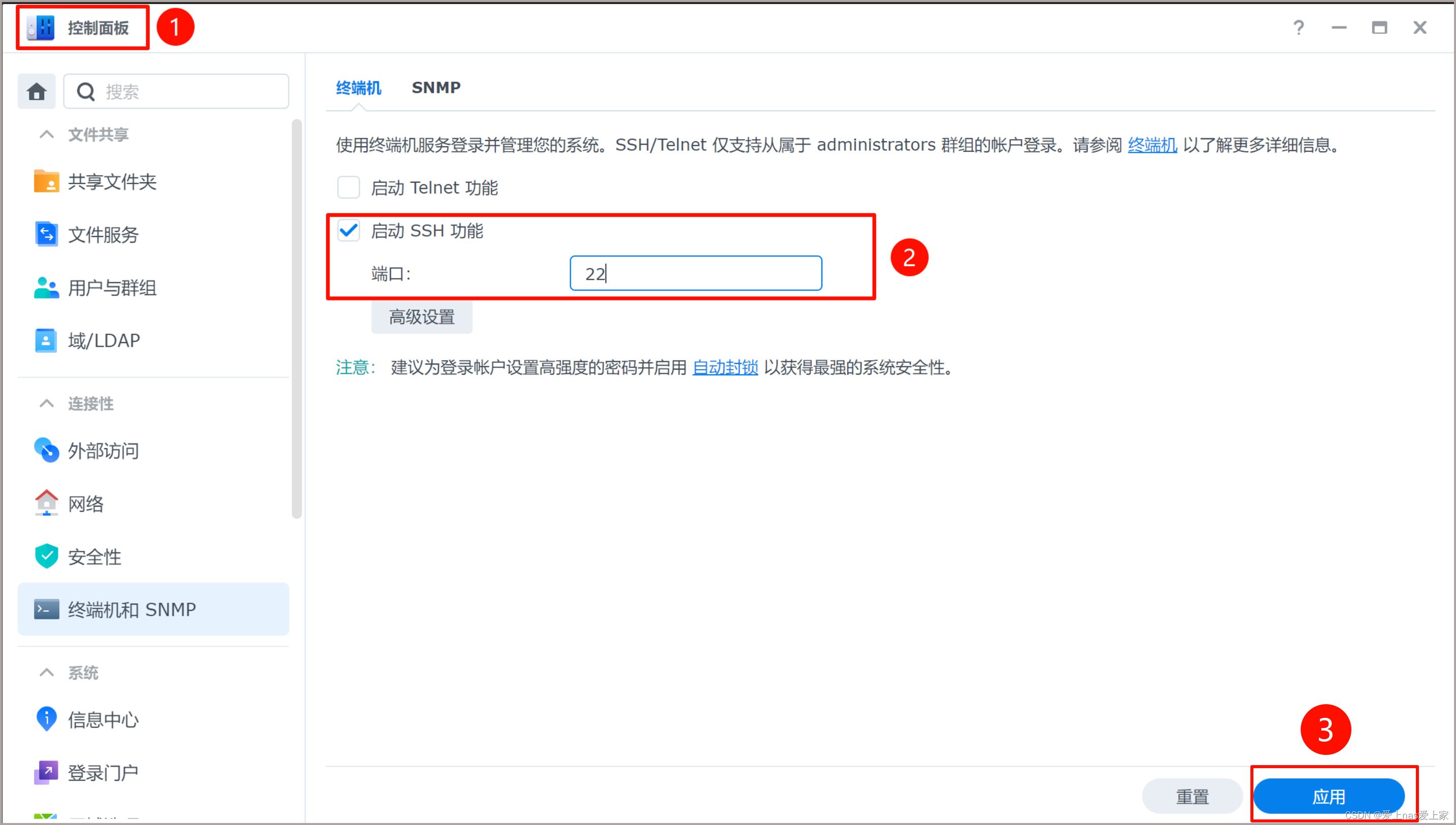The width and height of the screenshot is (1456, 825).
Task: Click the Apply (应用) button
Action: [1328, 796]
